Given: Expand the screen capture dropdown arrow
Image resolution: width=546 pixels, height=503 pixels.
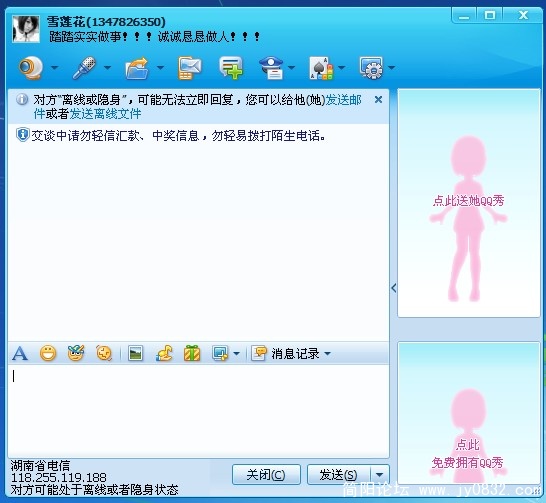Looking at the screenshot, I should (236, 354).
